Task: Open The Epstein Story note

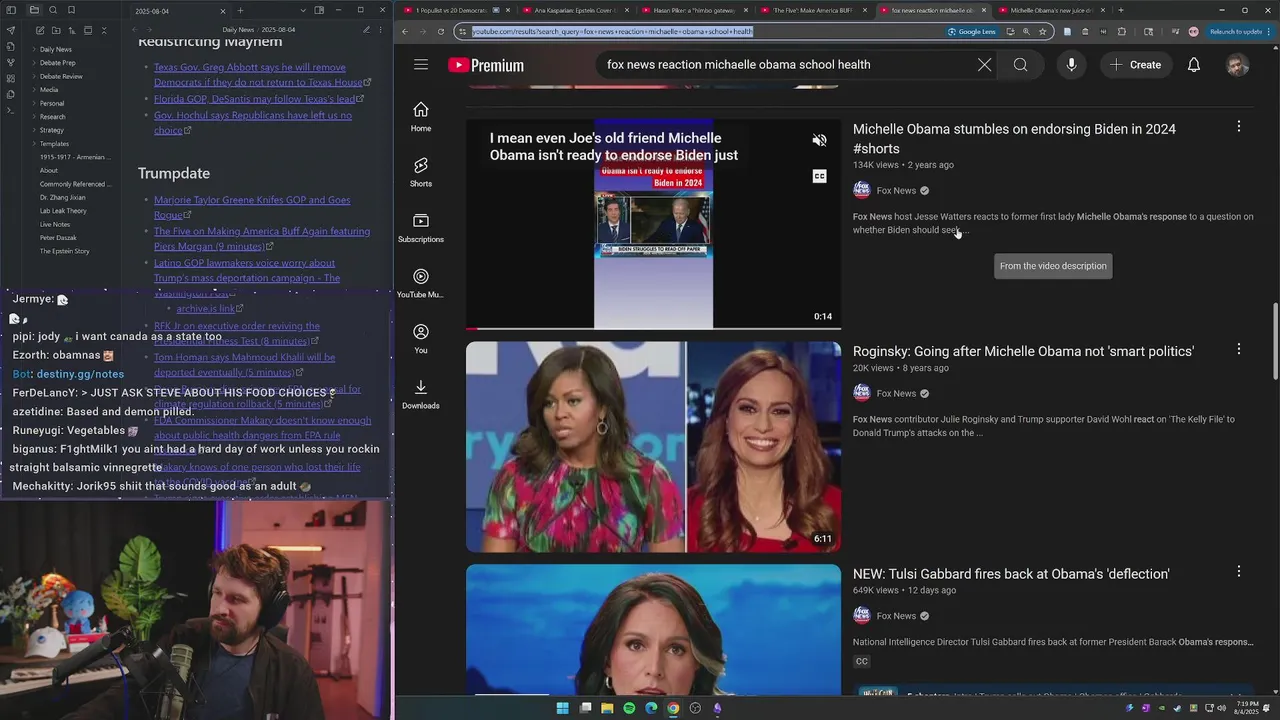Action: [x=64, y=251]
